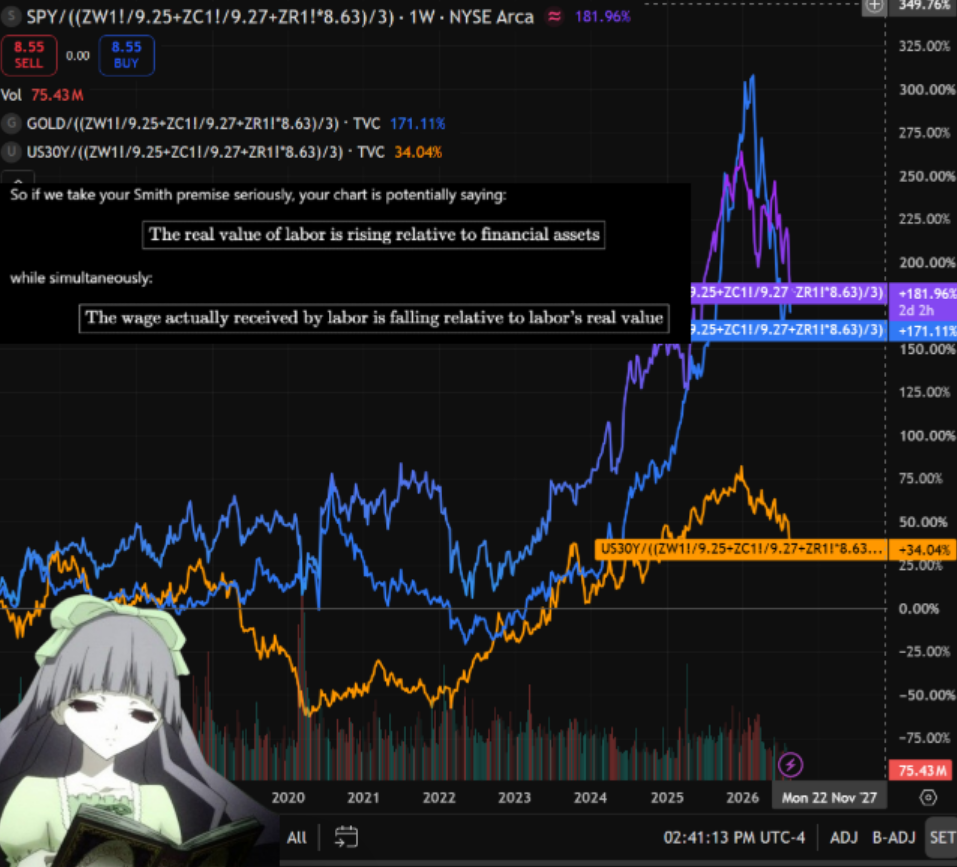Click the 2026 label on the time axis
Image resolution: width=957 pixels, height=867 pixels.
(x=742, y=797)
